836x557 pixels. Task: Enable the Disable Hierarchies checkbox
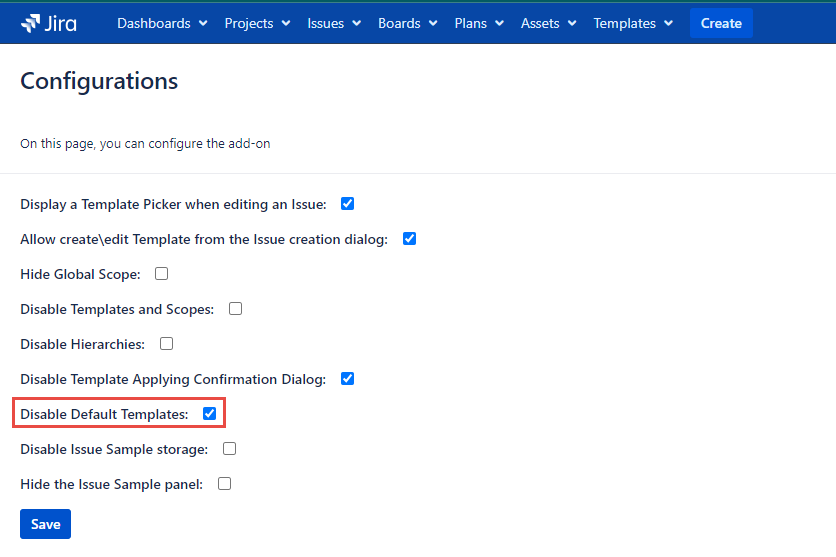[167, 344]
